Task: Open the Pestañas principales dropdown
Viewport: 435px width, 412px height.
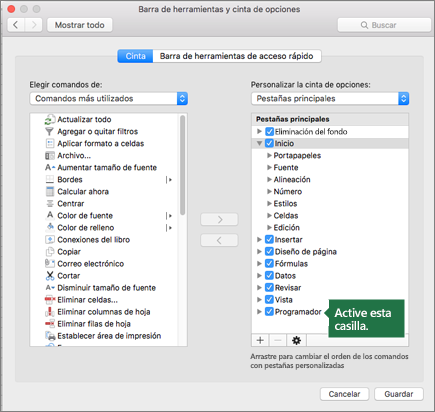Action: tap(330, 99)
